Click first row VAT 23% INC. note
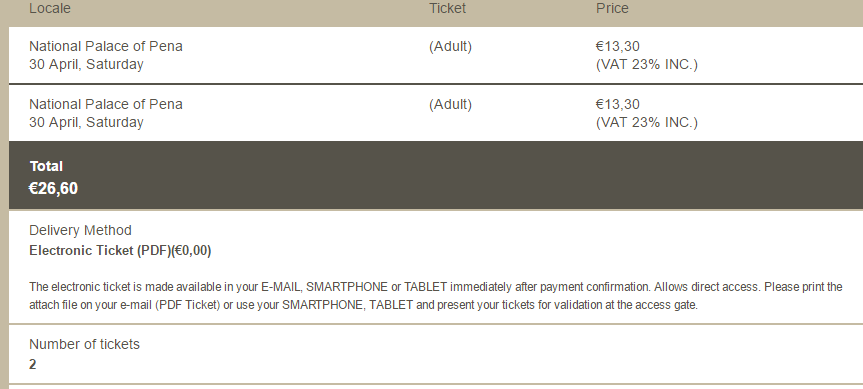The width and height of the screenshot is (863, 389). point(647,65)
